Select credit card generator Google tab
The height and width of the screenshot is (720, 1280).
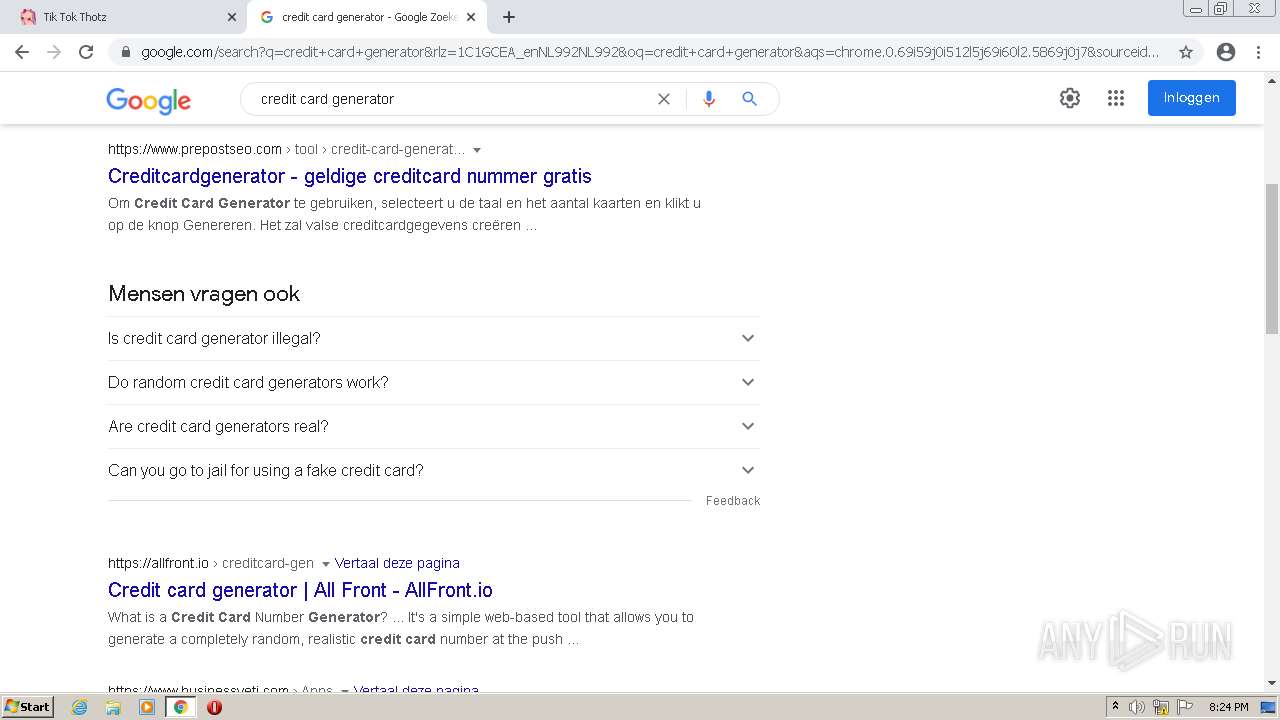coord(367,17)
